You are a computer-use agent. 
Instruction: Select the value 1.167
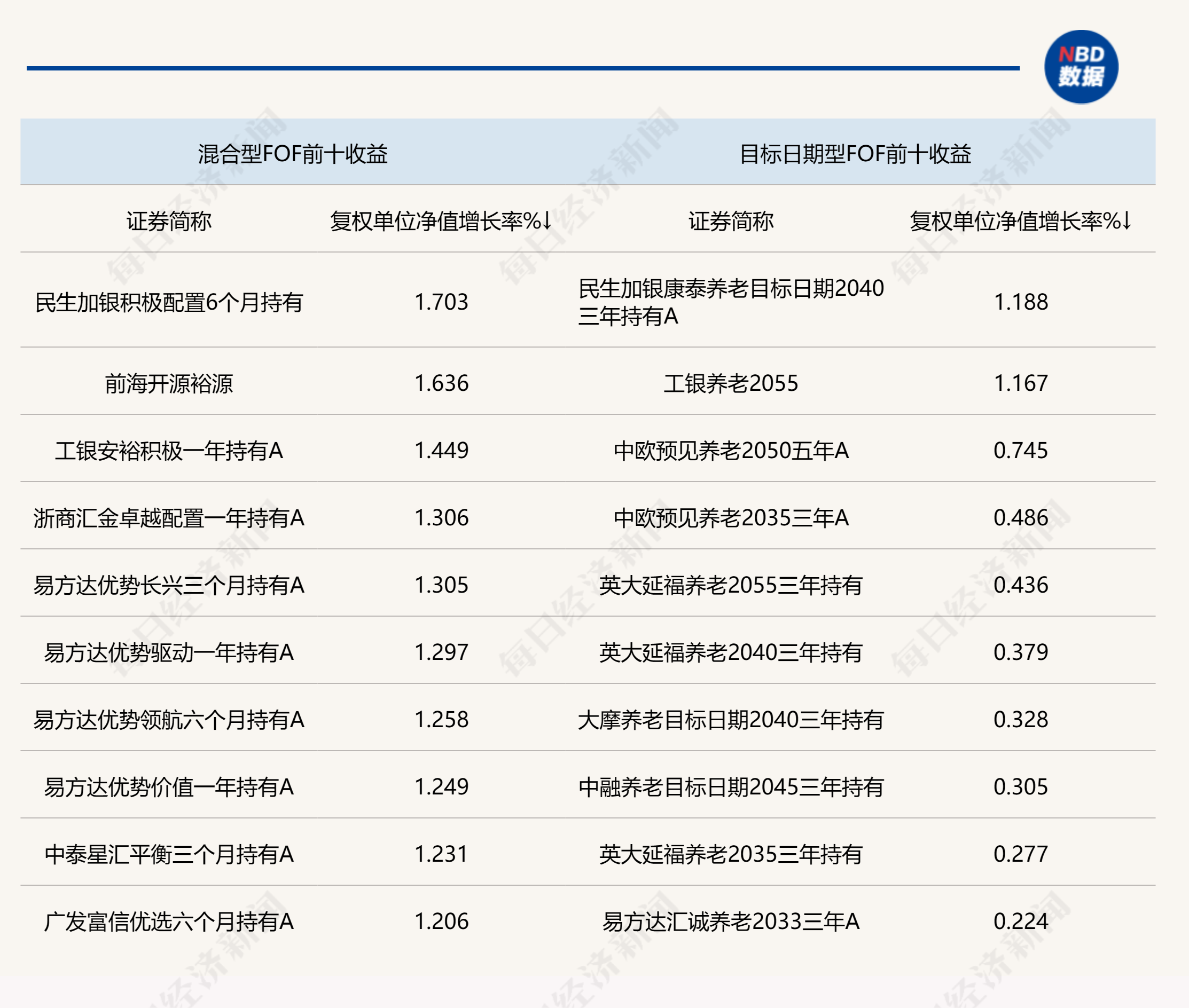click(1020, 383)
